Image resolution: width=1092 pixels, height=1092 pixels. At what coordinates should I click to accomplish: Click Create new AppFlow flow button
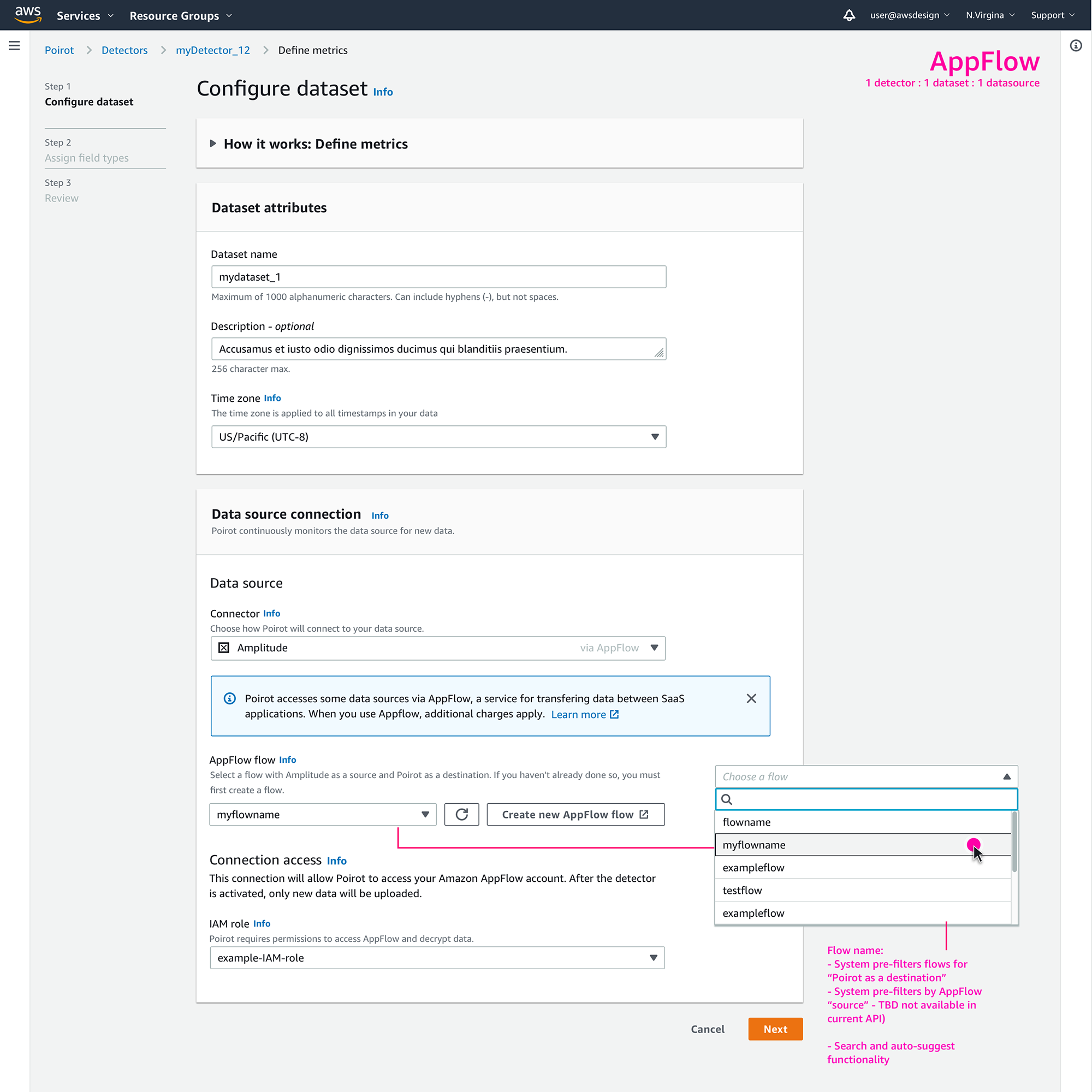(x=575, y=815)
